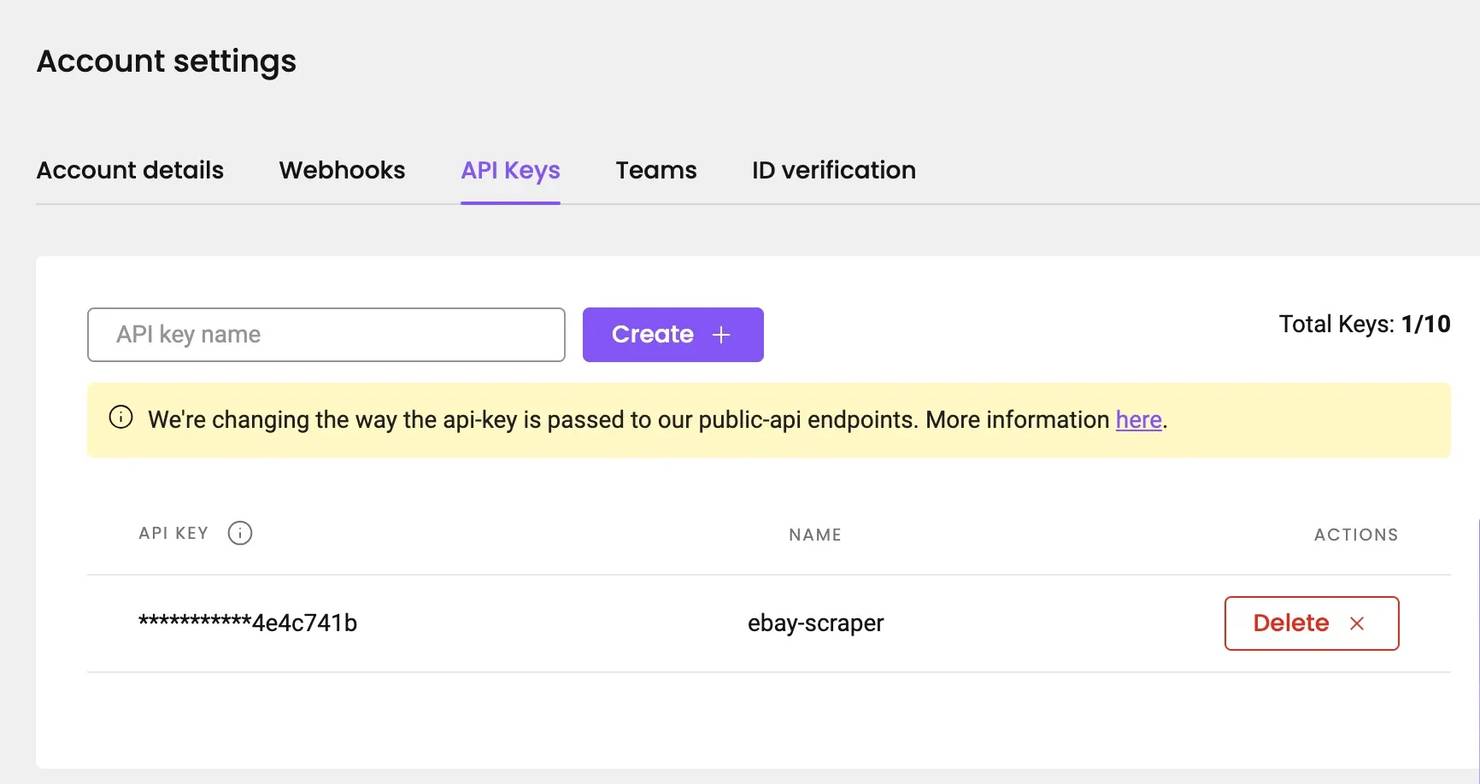Select the API Keys tab
The image size is (1480, 784).
click(510, 170)
